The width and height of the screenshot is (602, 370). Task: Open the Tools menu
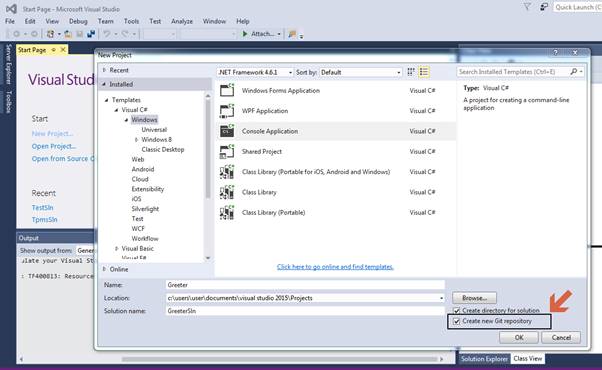pos(131,21)
